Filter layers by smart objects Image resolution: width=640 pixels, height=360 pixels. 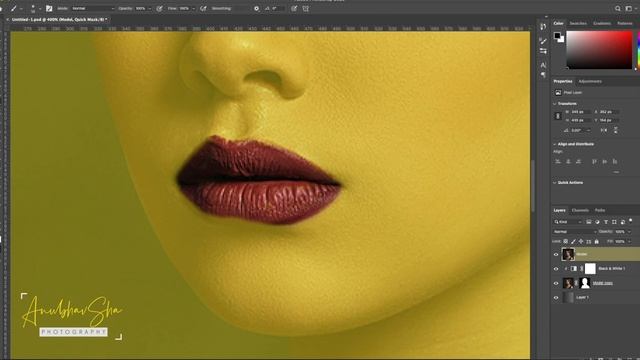click(x=623, y=222)
